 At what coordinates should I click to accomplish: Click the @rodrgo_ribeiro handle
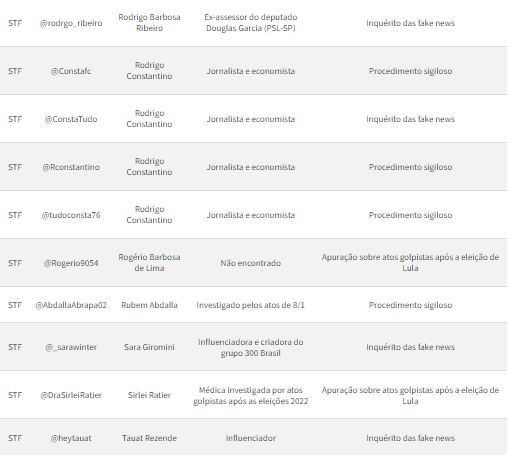click(x=71, y=23)
